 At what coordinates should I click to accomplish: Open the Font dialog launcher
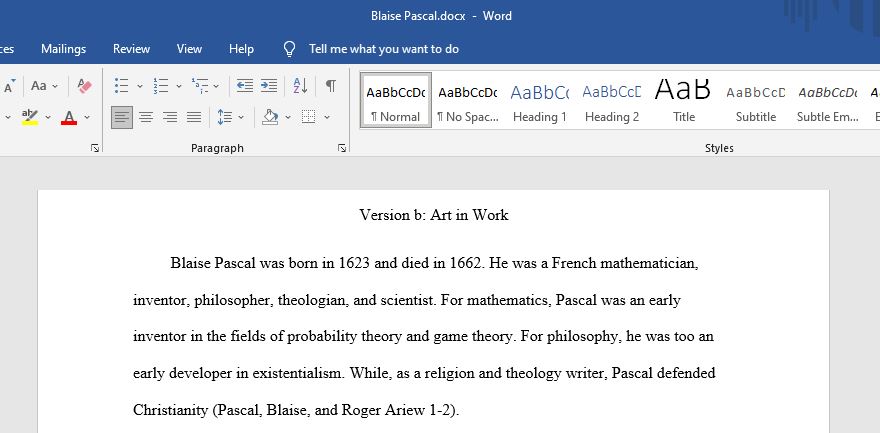pyautogui.click(x=95, y=148)
